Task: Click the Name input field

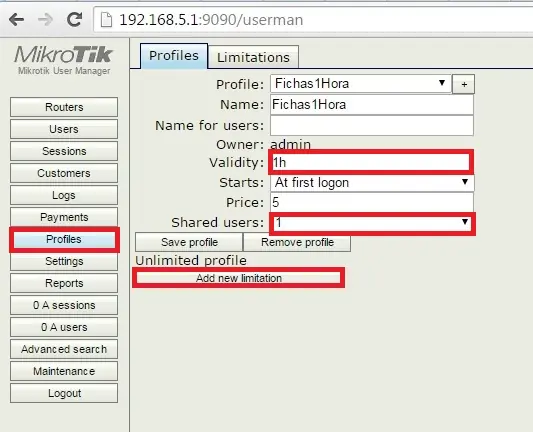Action: (372, 105)
